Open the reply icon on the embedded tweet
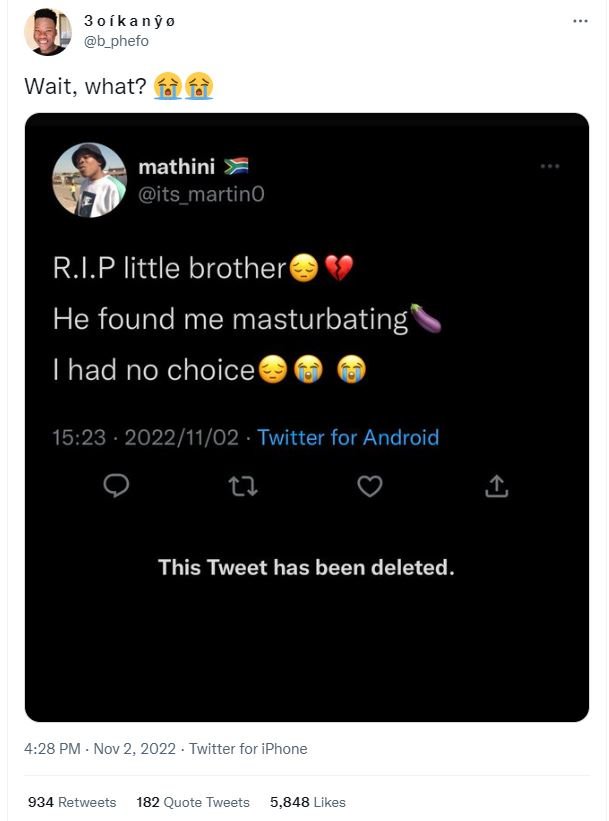This screenshot has height=821, width=609. 117,486
